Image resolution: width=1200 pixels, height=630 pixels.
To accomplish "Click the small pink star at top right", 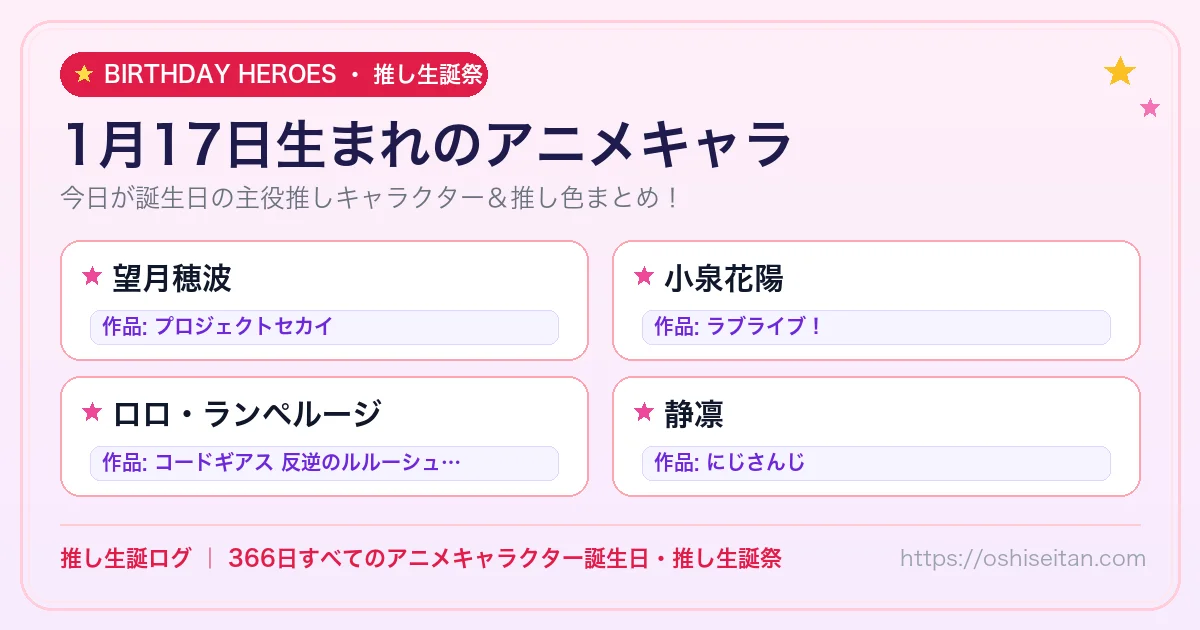I will 1150,108.
